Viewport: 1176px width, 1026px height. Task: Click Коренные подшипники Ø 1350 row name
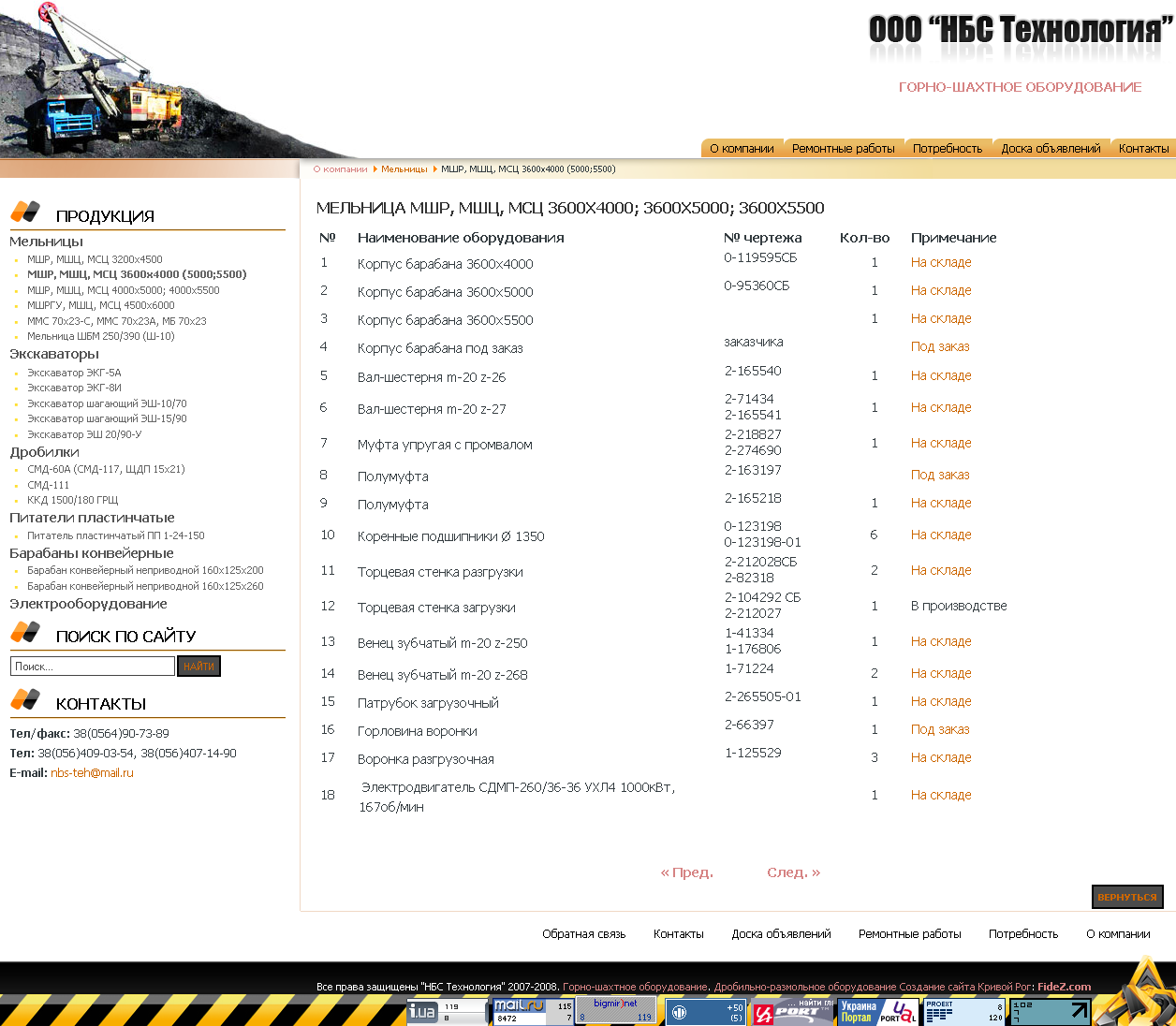click(x=450, y=536)
